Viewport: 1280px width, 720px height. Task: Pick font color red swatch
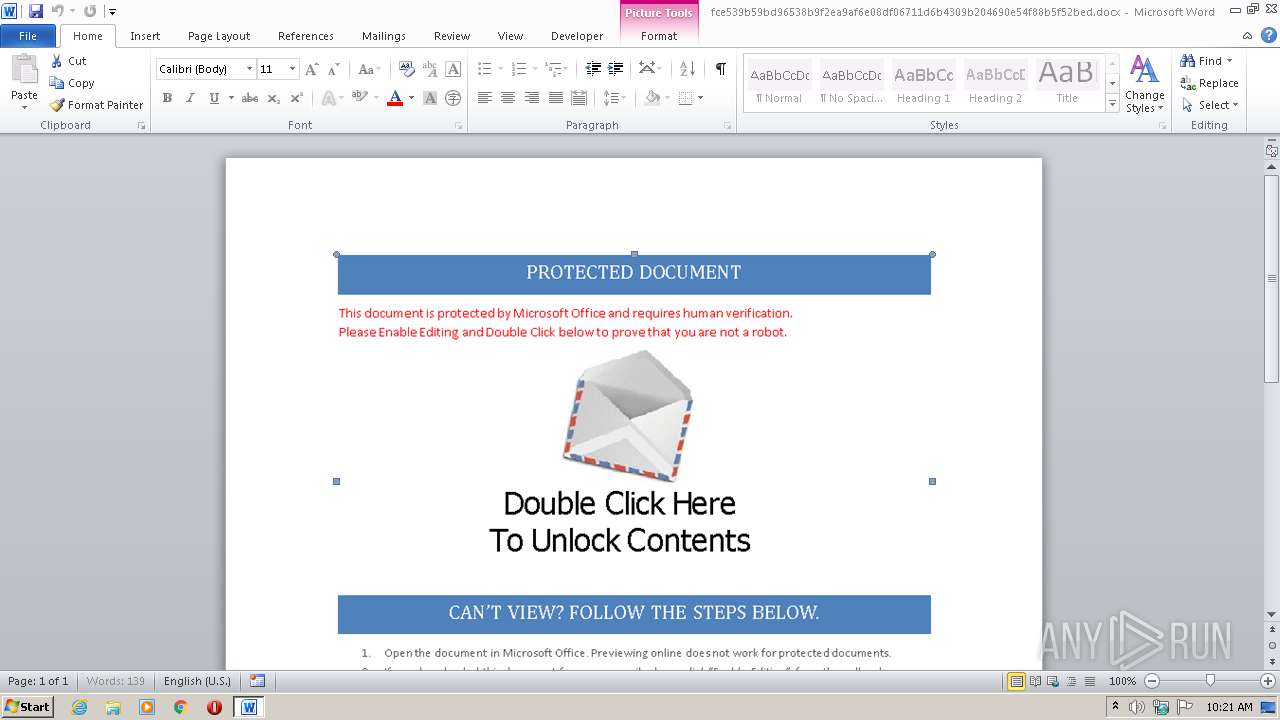tap(395, 98)
